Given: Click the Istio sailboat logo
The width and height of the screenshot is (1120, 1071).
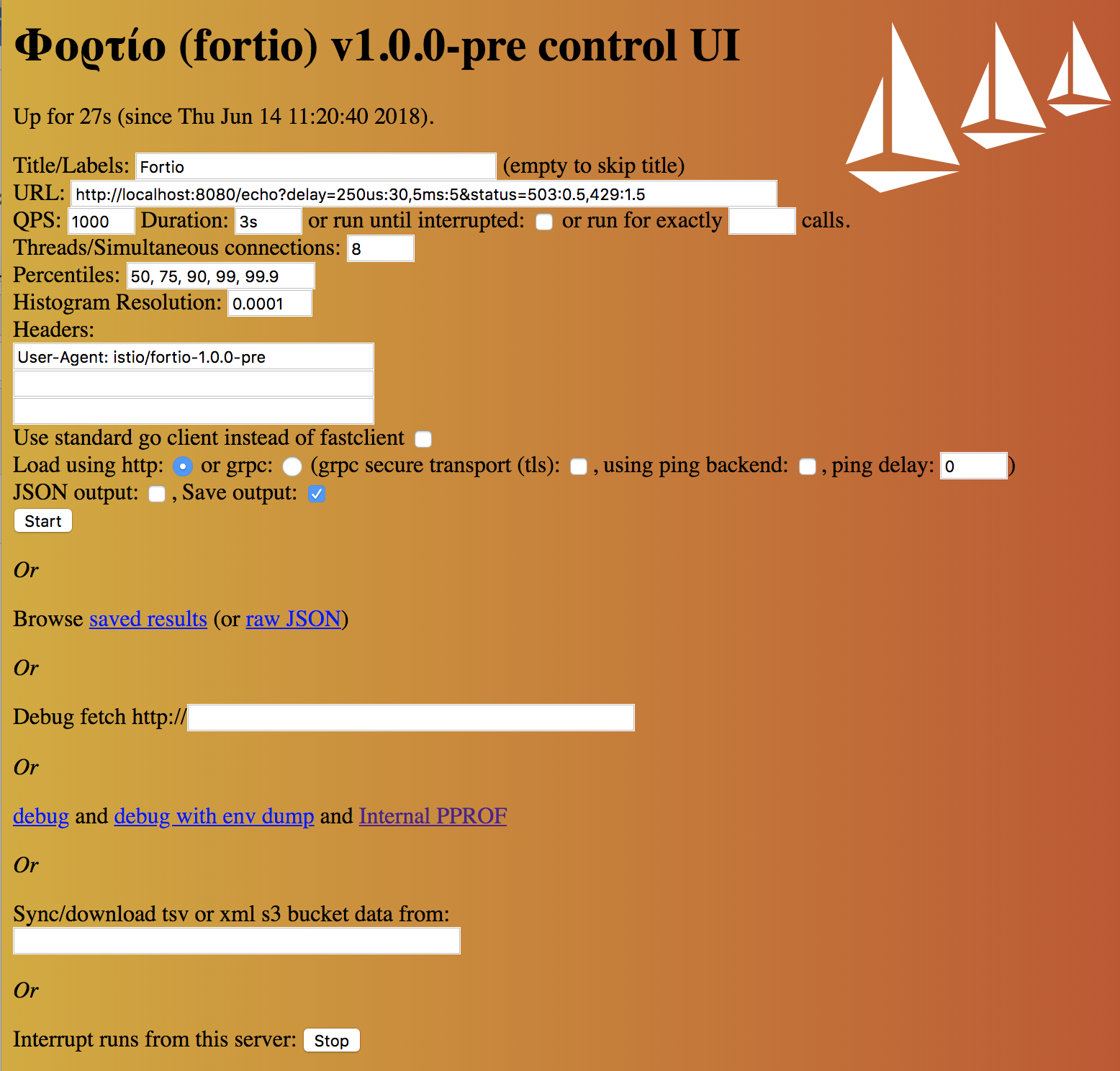Looking at the screenshot, I should click(x=978, y=107).
